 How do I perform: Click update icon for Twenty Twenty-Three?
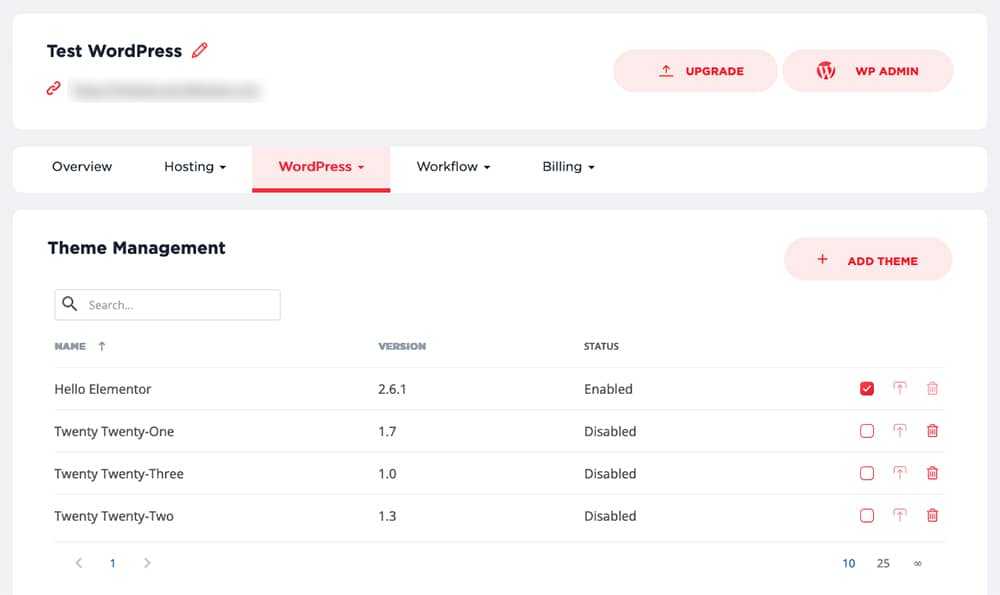(x=900, y=473)
